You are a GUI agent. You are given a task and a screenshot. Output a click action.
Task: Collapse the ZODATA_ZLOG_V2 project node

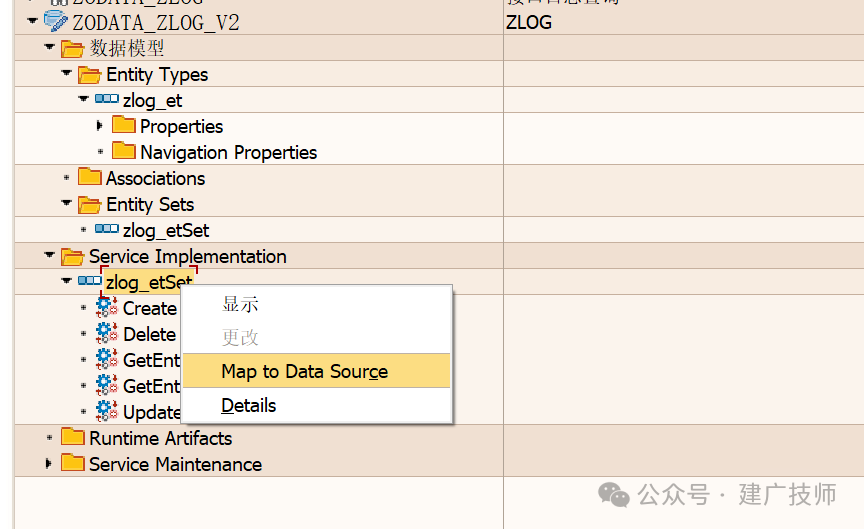[33, 21]
